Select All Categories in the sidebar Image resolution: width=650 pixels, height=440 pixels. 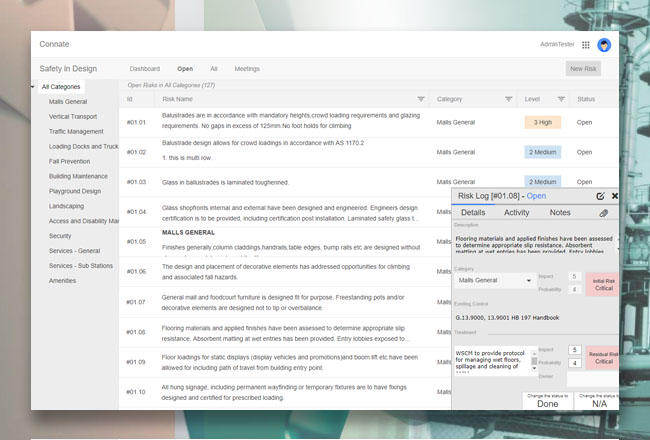(x=61, y=87)
